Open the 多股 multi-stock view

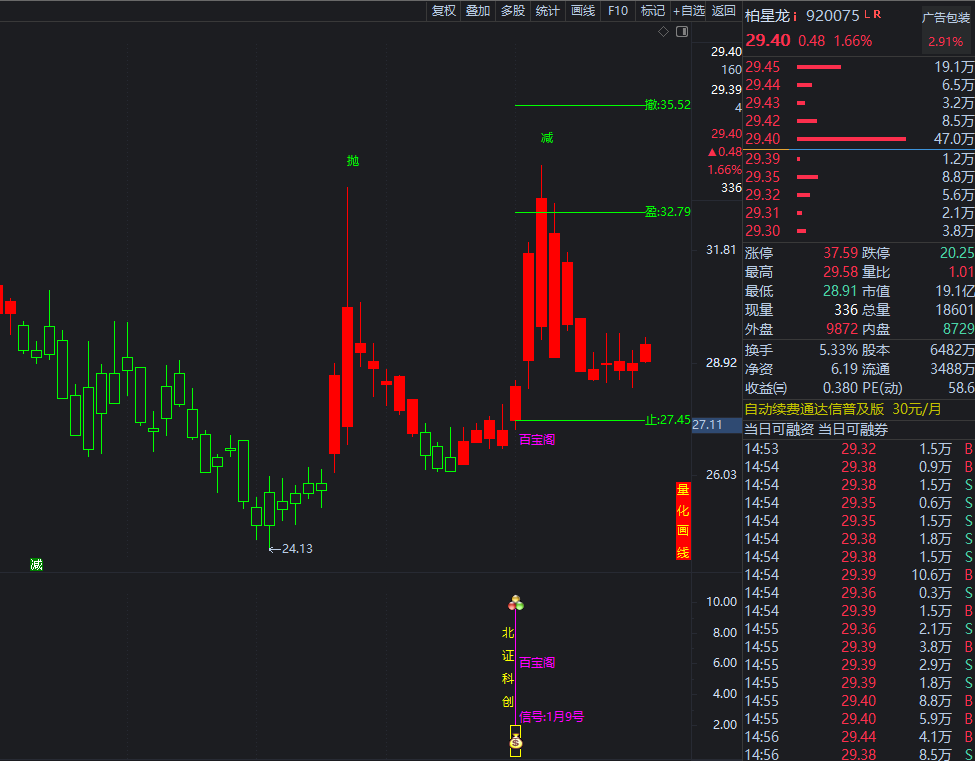click(513, 11)
